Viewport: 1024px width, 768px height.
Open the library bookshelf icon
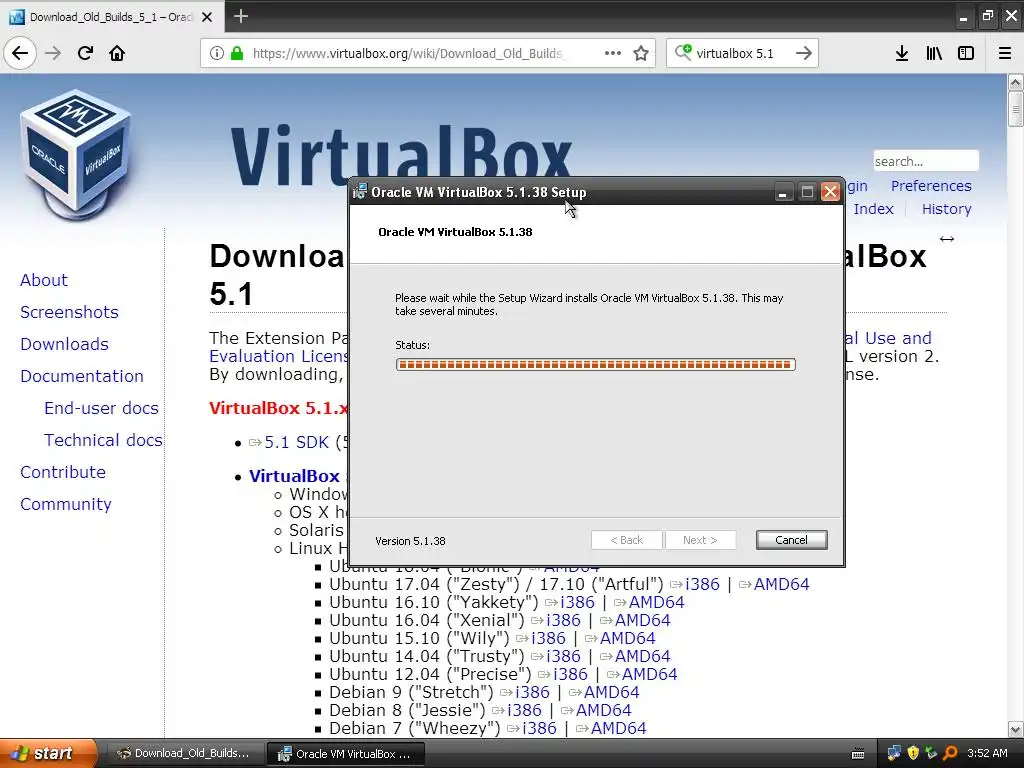pos(934,53)
